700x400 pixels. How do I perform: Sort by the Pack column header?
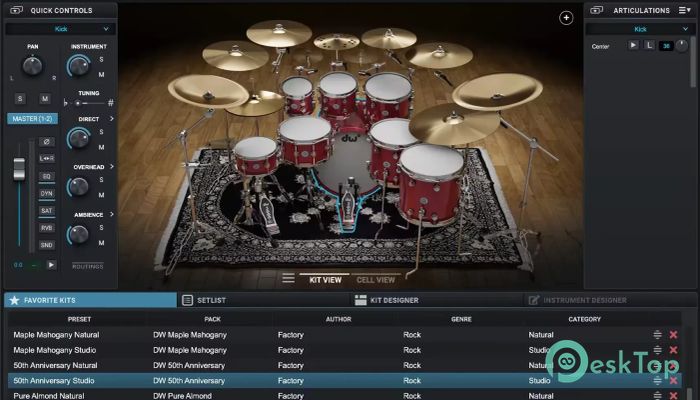[x=212, y=319]
